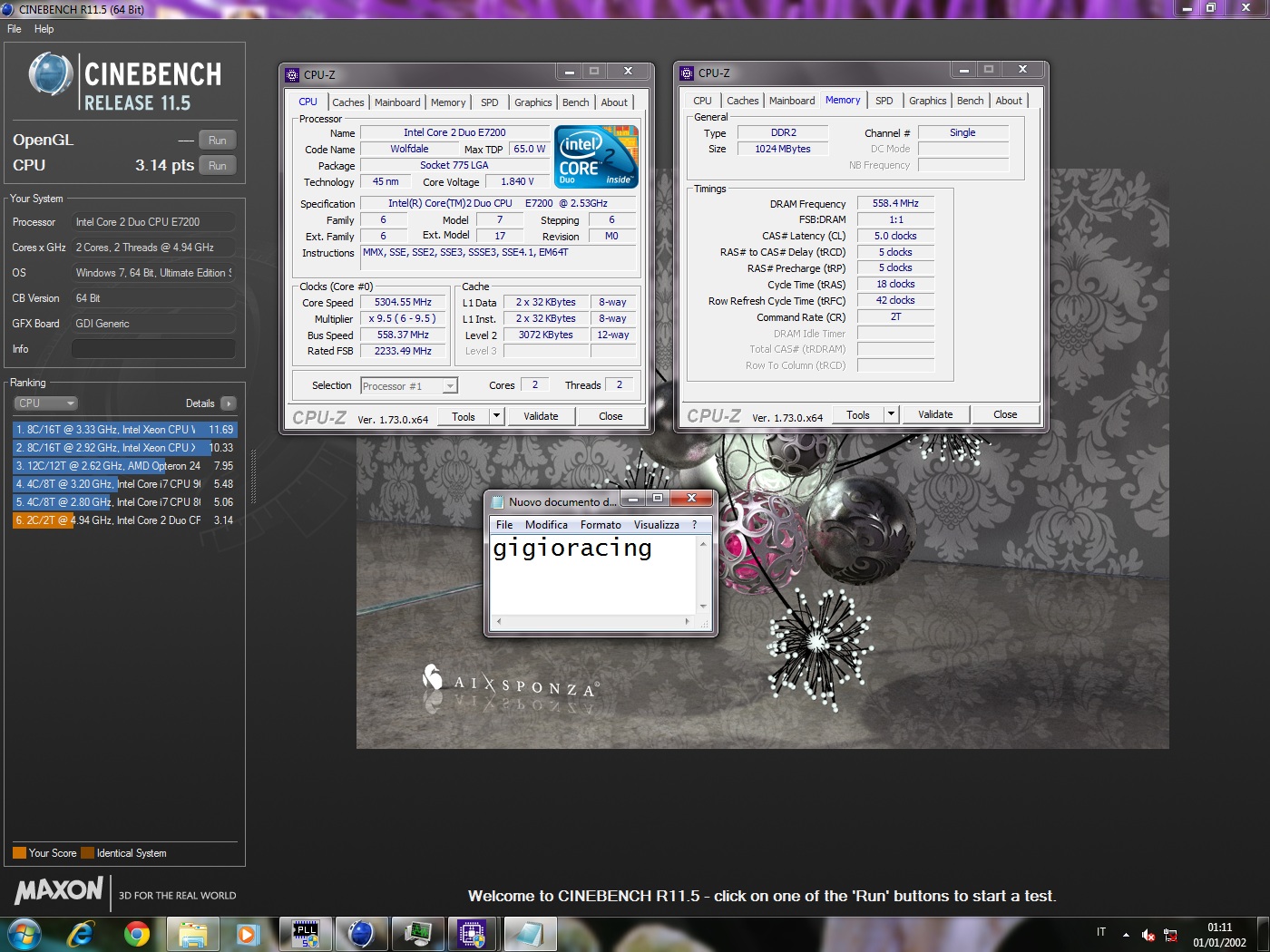
Task: Switch to the Notepad taskbar icon
Action: tap(530, 934)
